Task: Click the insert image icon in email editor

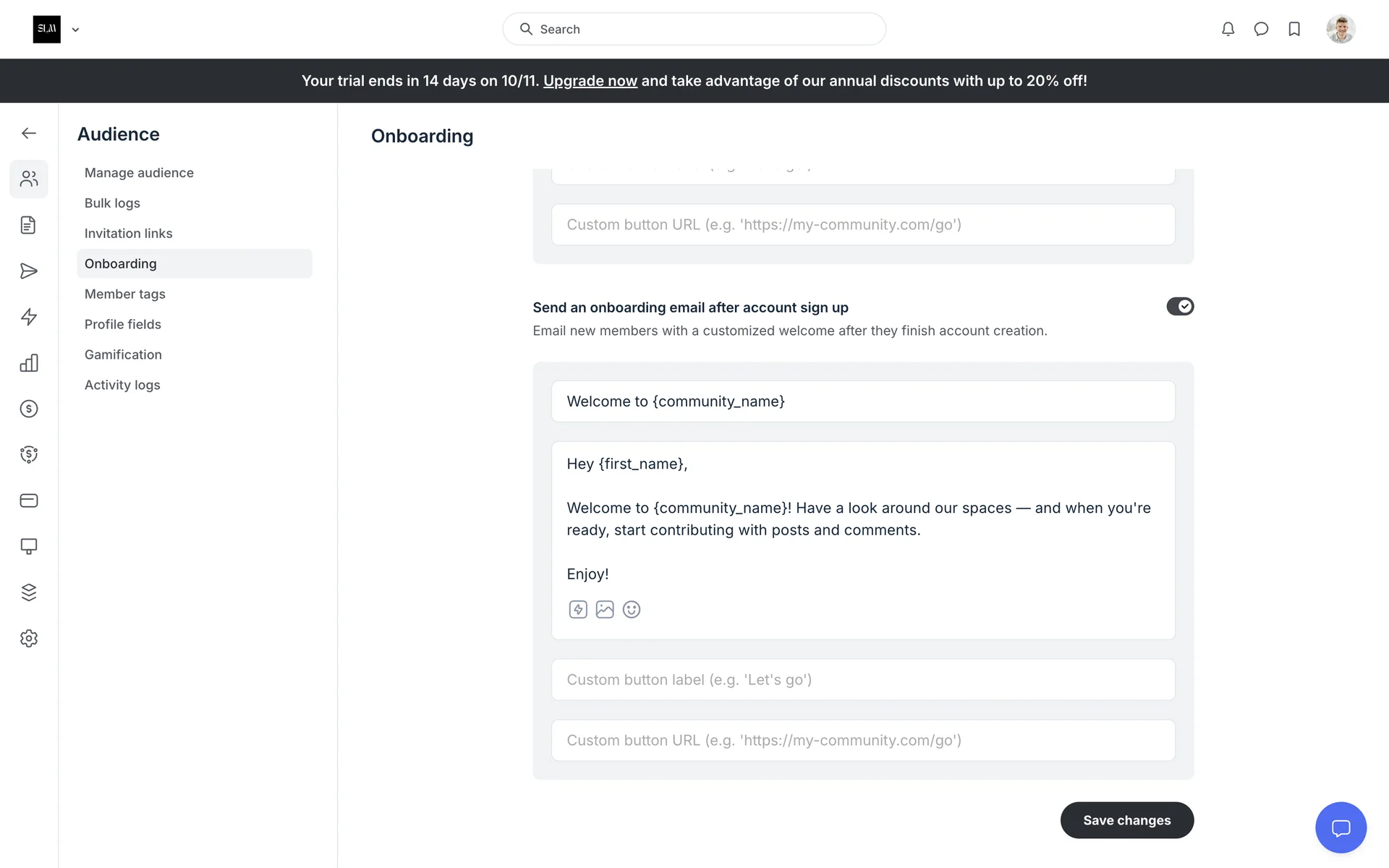Action: 605,610
